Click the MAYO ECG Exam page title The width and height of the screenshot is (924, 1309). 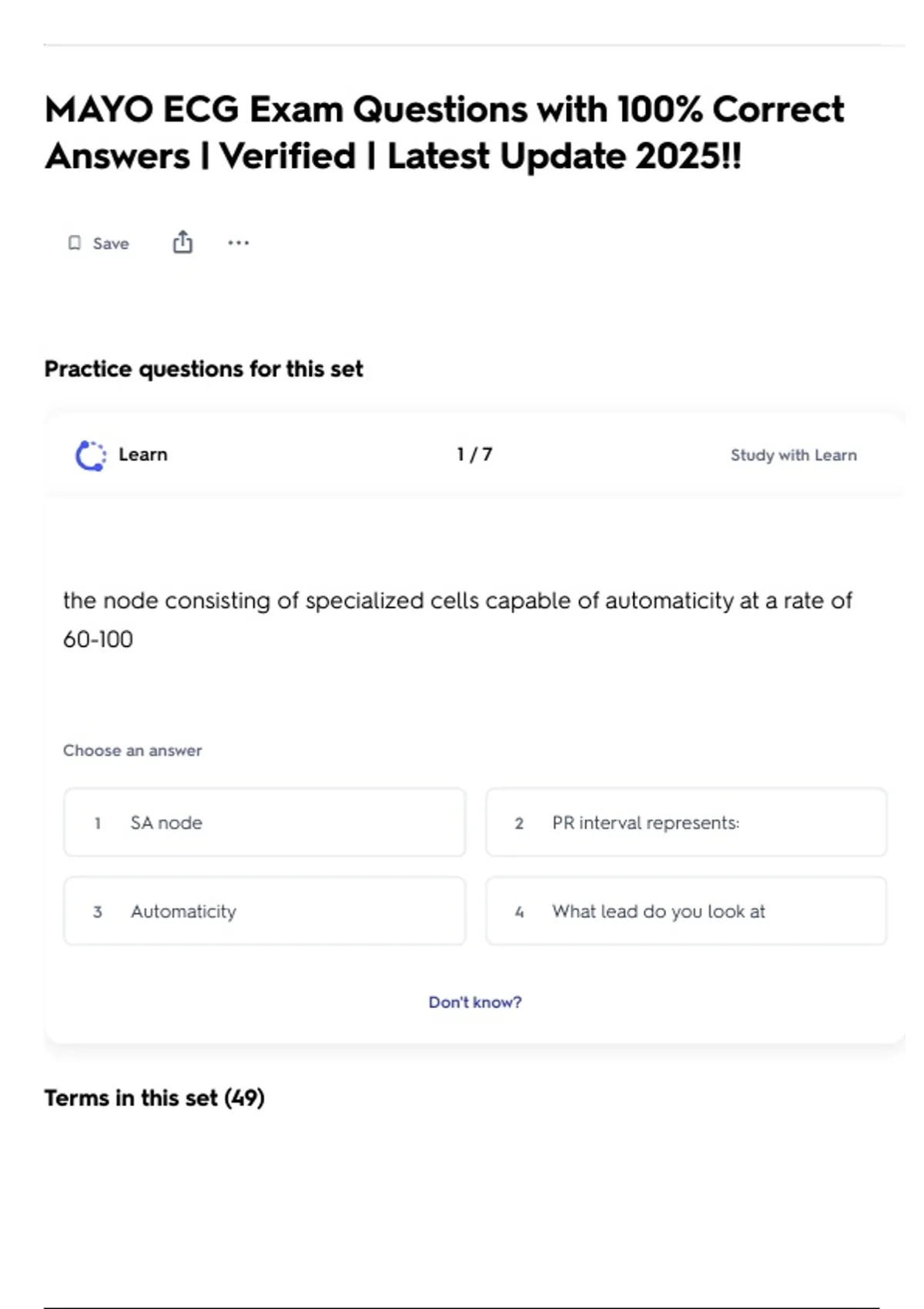pos(444,132)
